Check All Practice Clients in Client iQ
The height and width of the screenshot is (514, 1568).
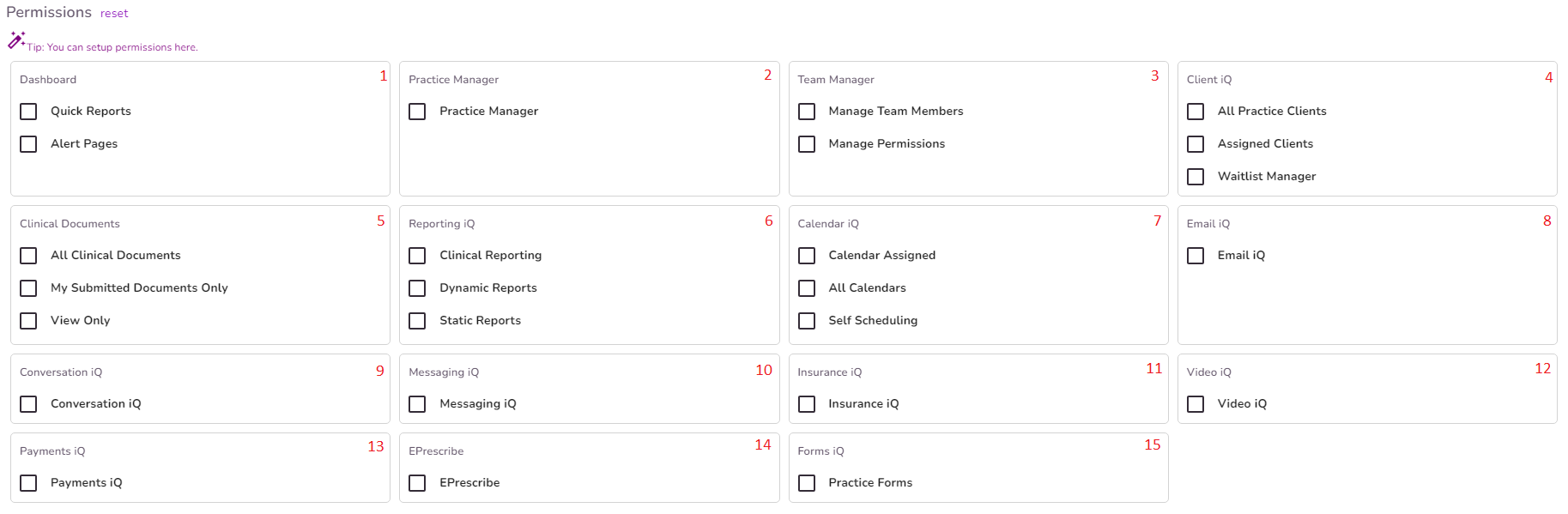pos(1196,111)
